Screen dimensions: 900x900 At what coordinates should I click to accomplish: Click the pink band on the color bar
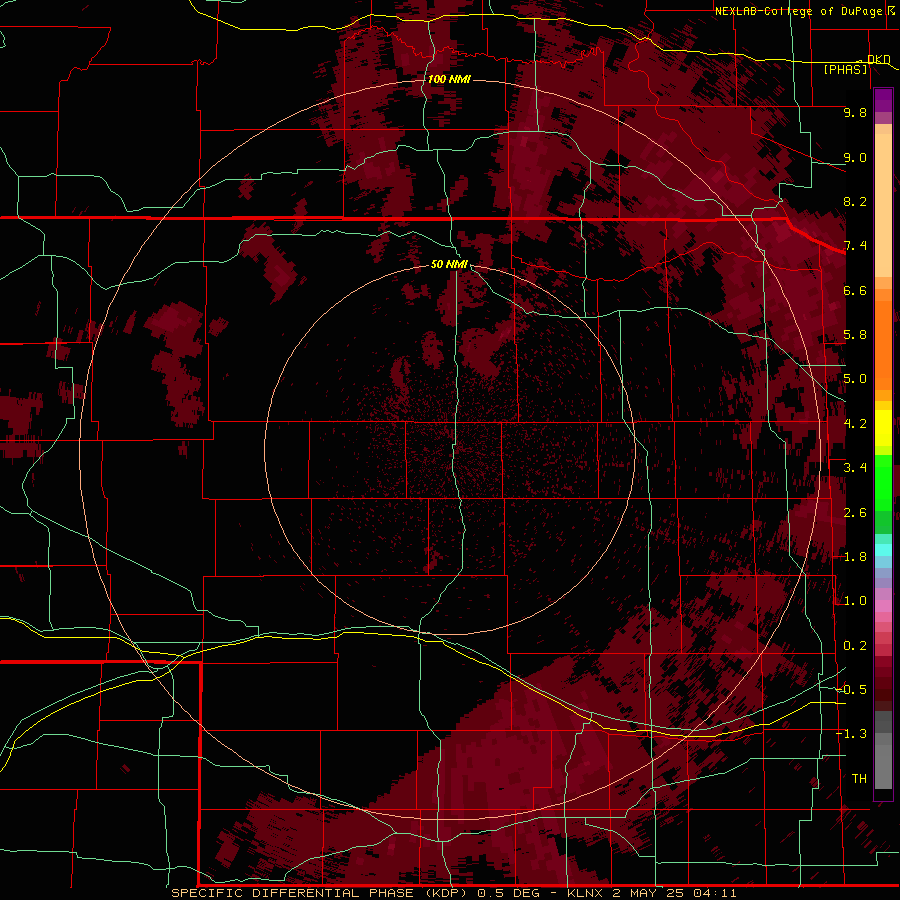[883, 606]
